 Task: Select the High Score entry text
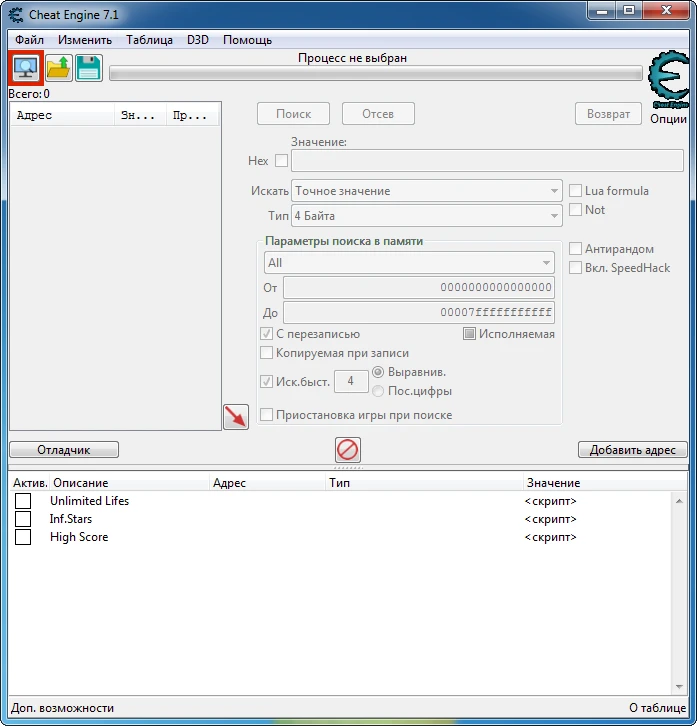click(x=79, y=537)
